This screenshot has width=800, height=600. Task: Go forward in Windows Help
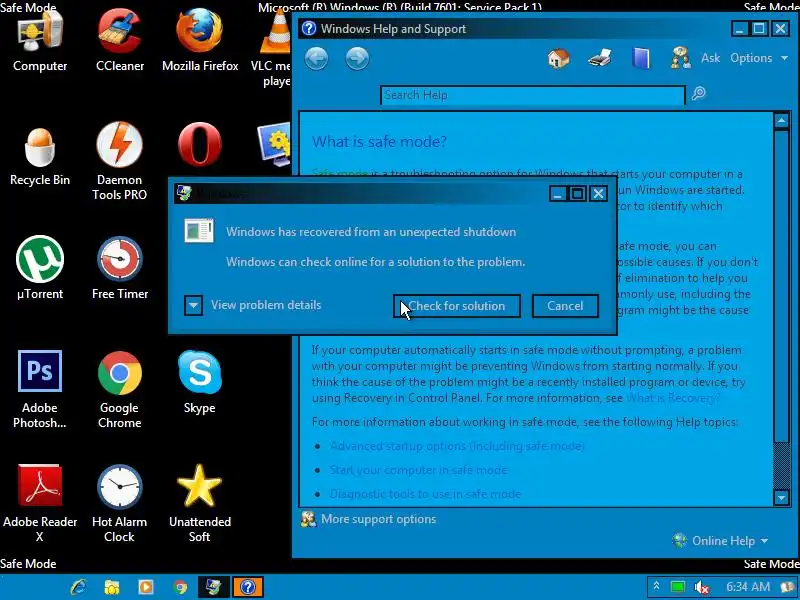tap(357, 59)
